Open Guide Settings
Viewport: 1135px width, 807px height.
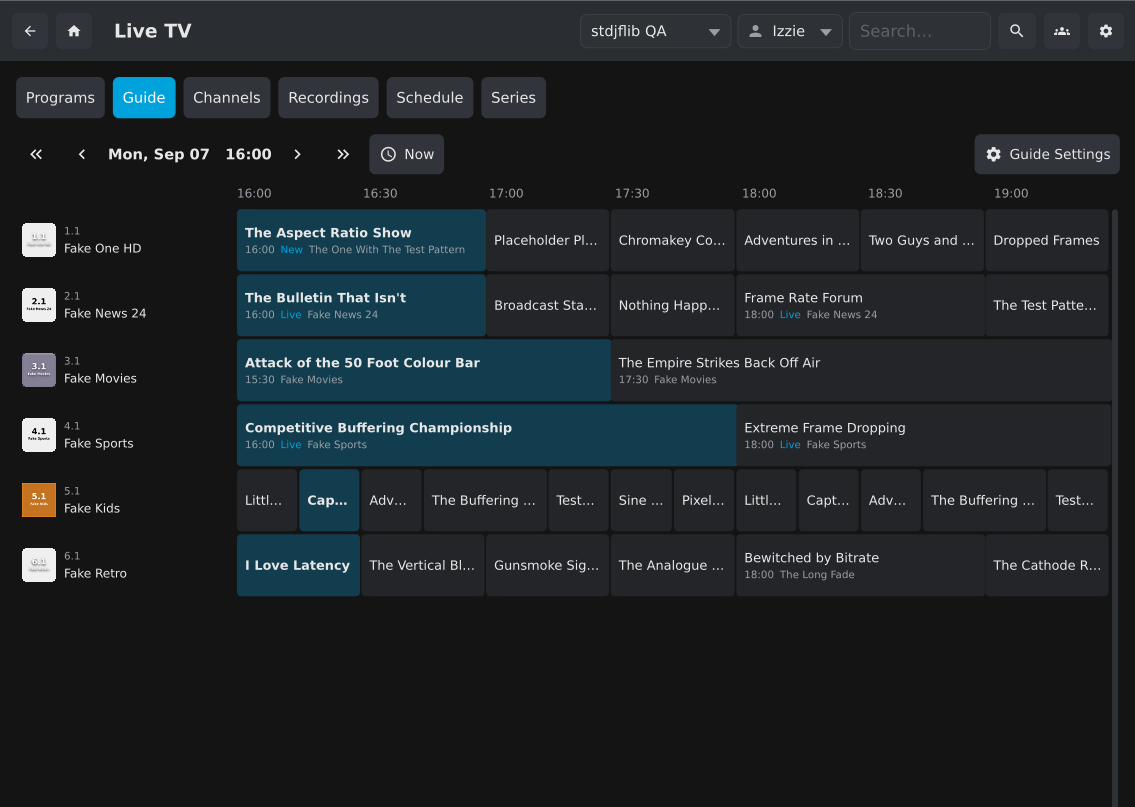pos(1047,154)
